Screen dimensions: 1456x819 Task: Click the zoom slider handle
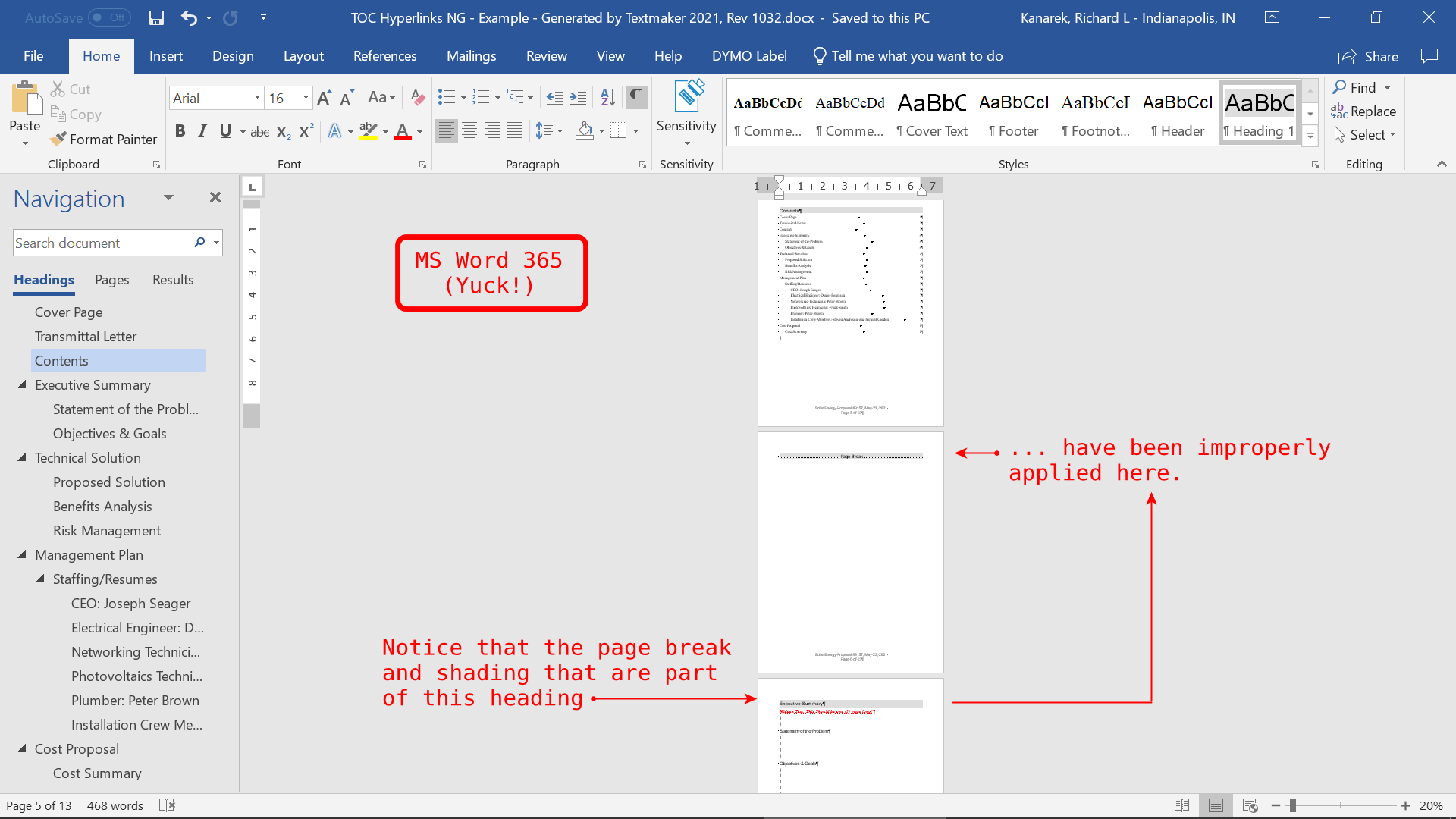point(1292,805)
